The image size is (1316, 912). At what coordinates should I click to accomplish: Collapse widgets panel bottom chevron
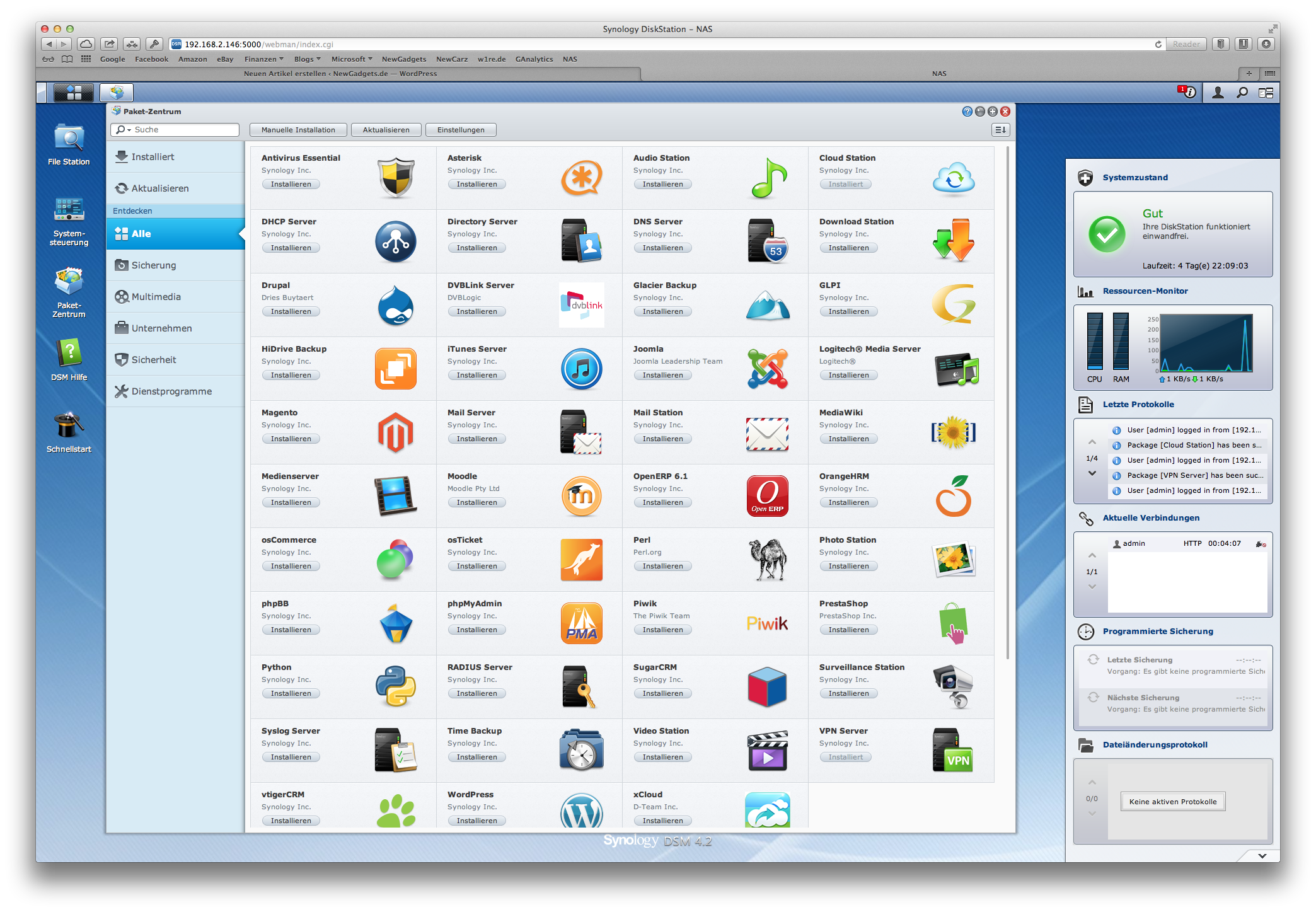(x=1262, y=856)
